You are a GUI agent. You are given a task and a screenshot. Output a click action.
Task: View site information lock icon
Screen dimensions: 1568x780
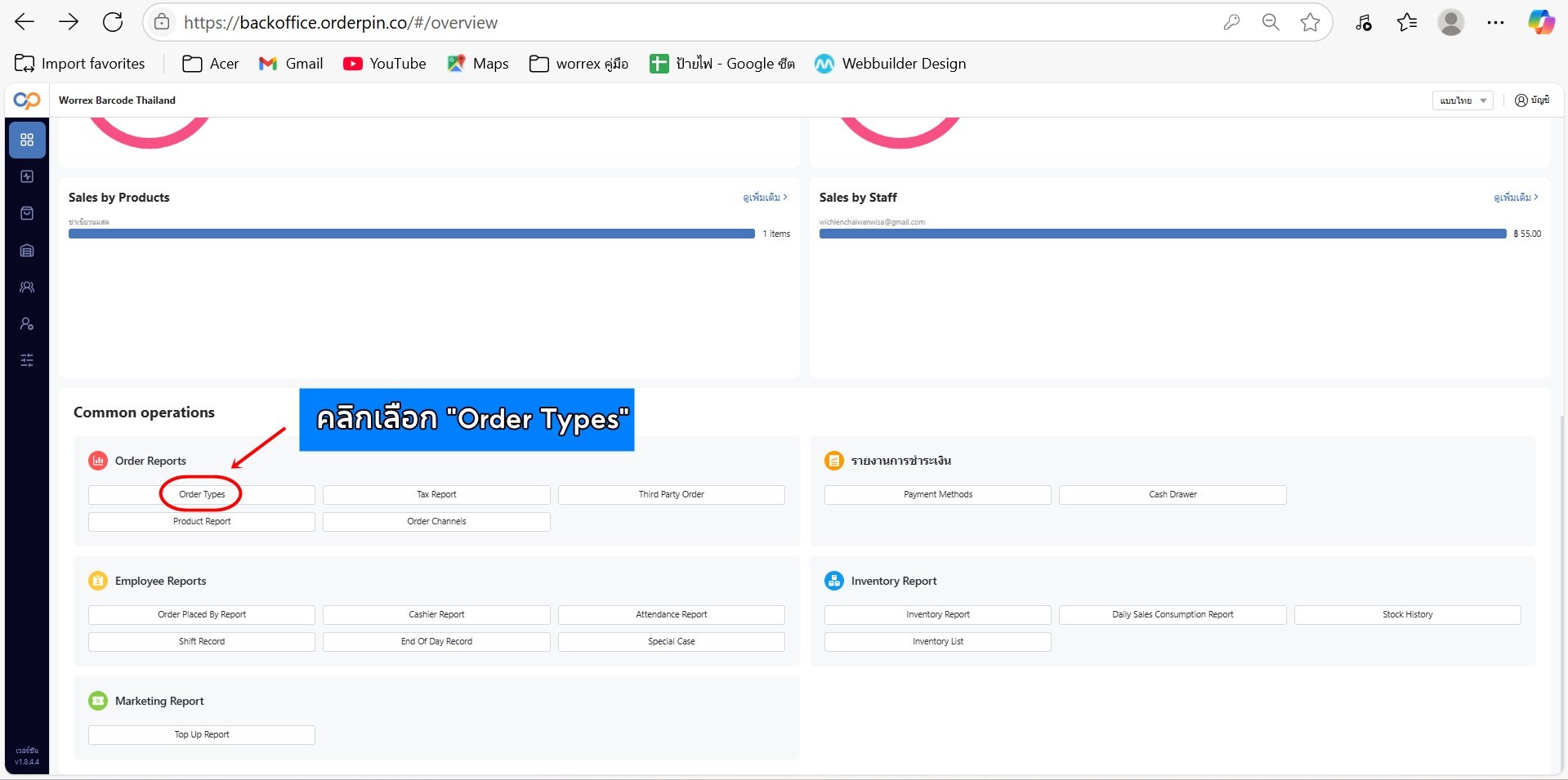click(x=163, y=22)
